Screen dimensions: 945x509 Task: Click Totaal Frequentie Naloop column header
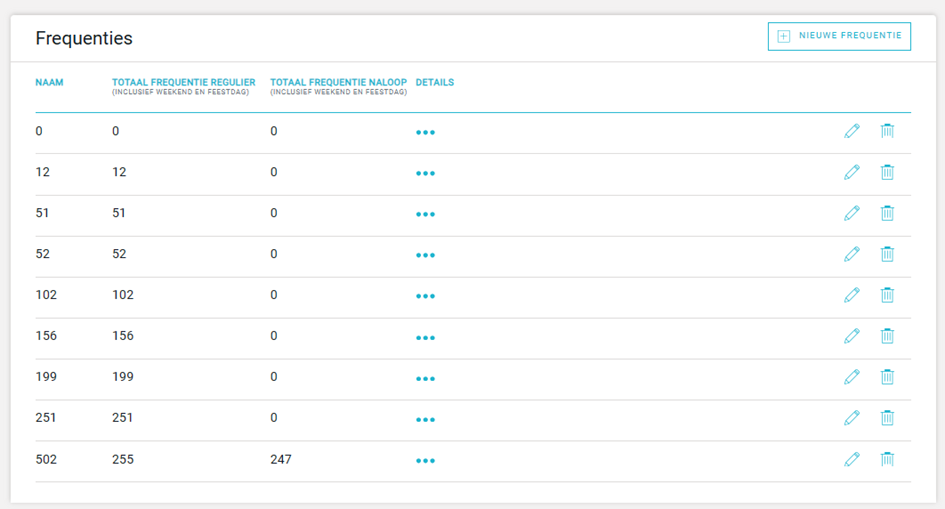click(x=339, y=86)
